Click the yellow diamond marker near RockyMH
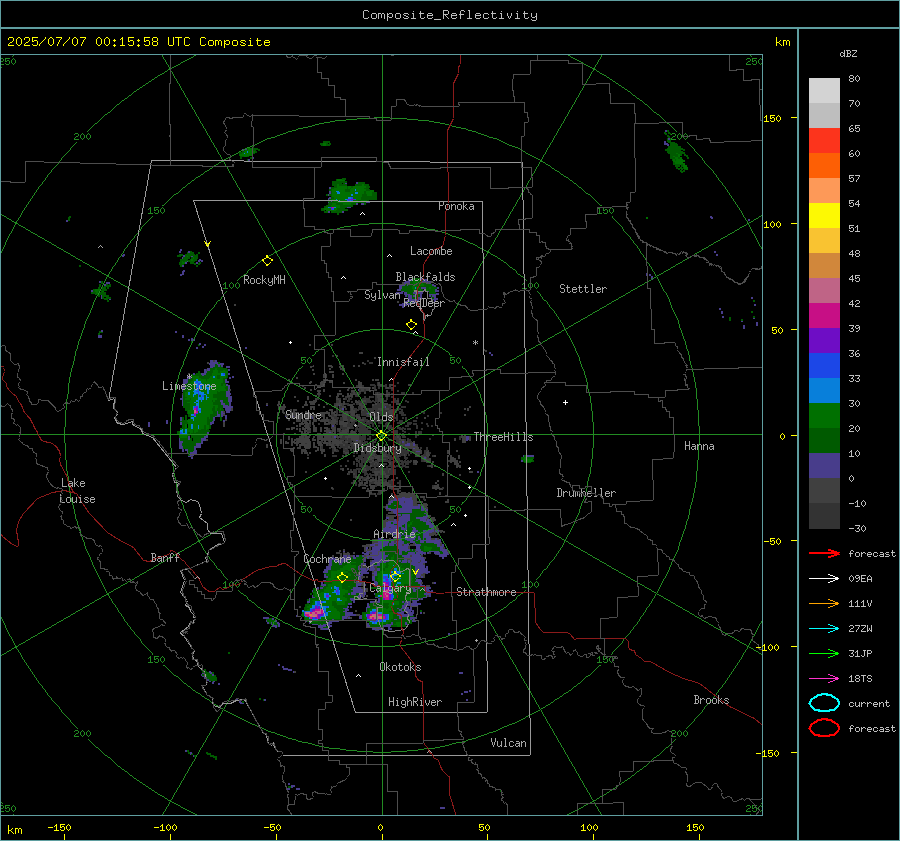This screenshot has width=900, height=841. (x=267, y=261)
